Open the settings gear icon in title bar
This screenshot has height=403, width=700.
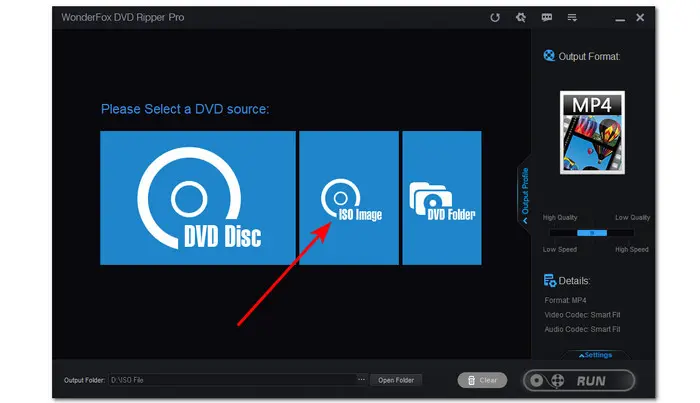pyautogui.click(x=521, y=17)
